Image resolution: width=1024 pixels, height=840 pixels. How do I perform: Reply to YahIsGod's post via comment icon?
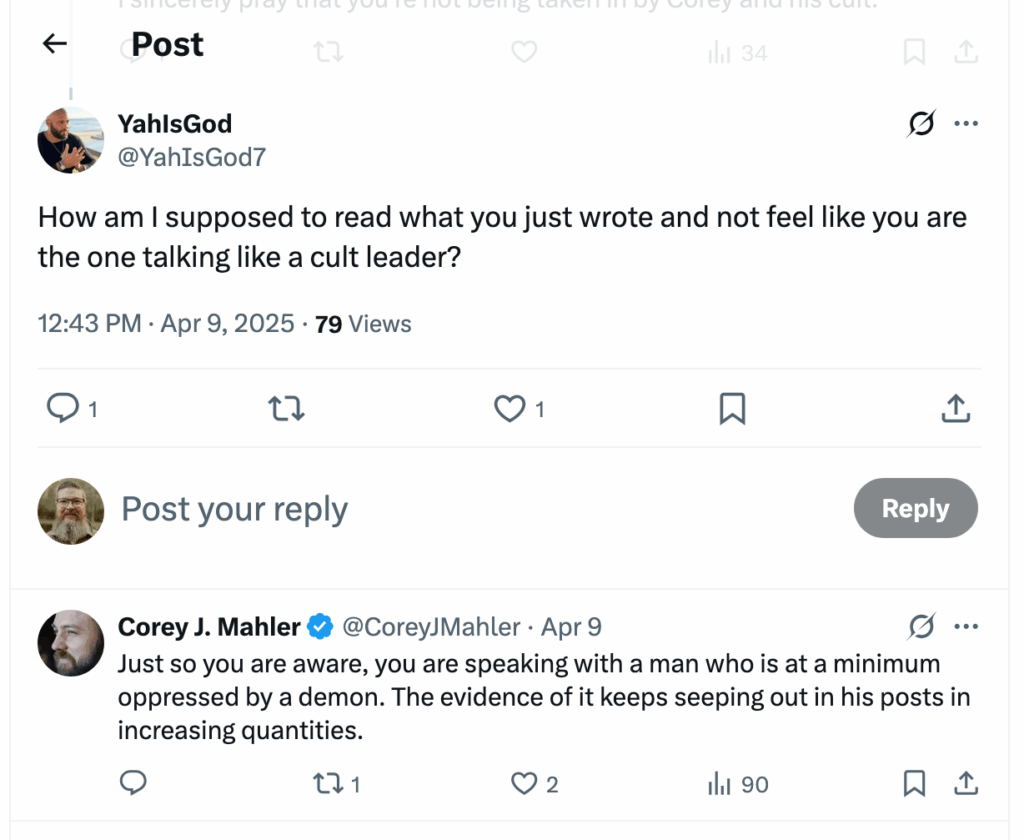click(x=63, y=408)
